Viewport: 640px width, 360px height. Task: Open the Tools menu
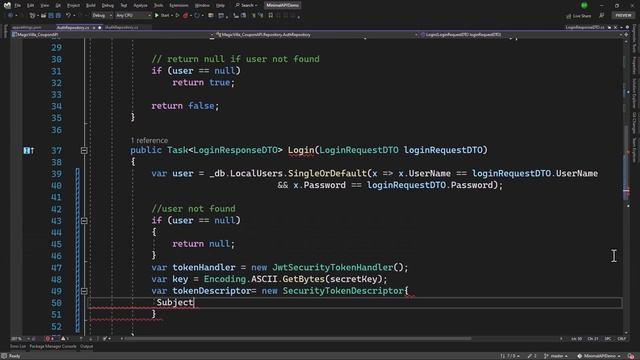[x=158, y=5]
